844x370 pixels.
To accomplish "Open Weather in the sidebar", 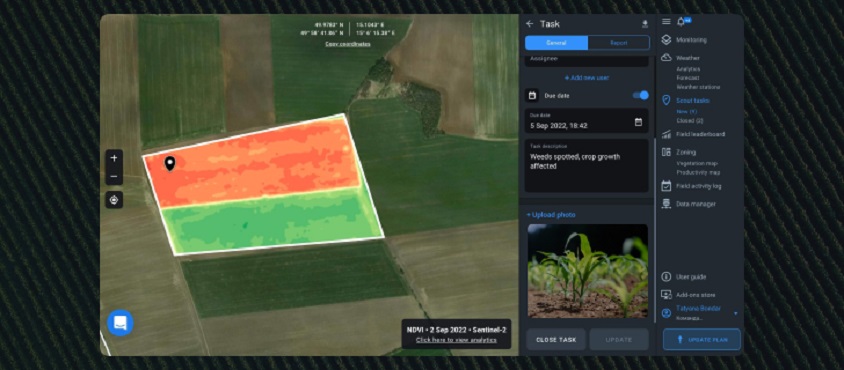I will pos(688,58).
